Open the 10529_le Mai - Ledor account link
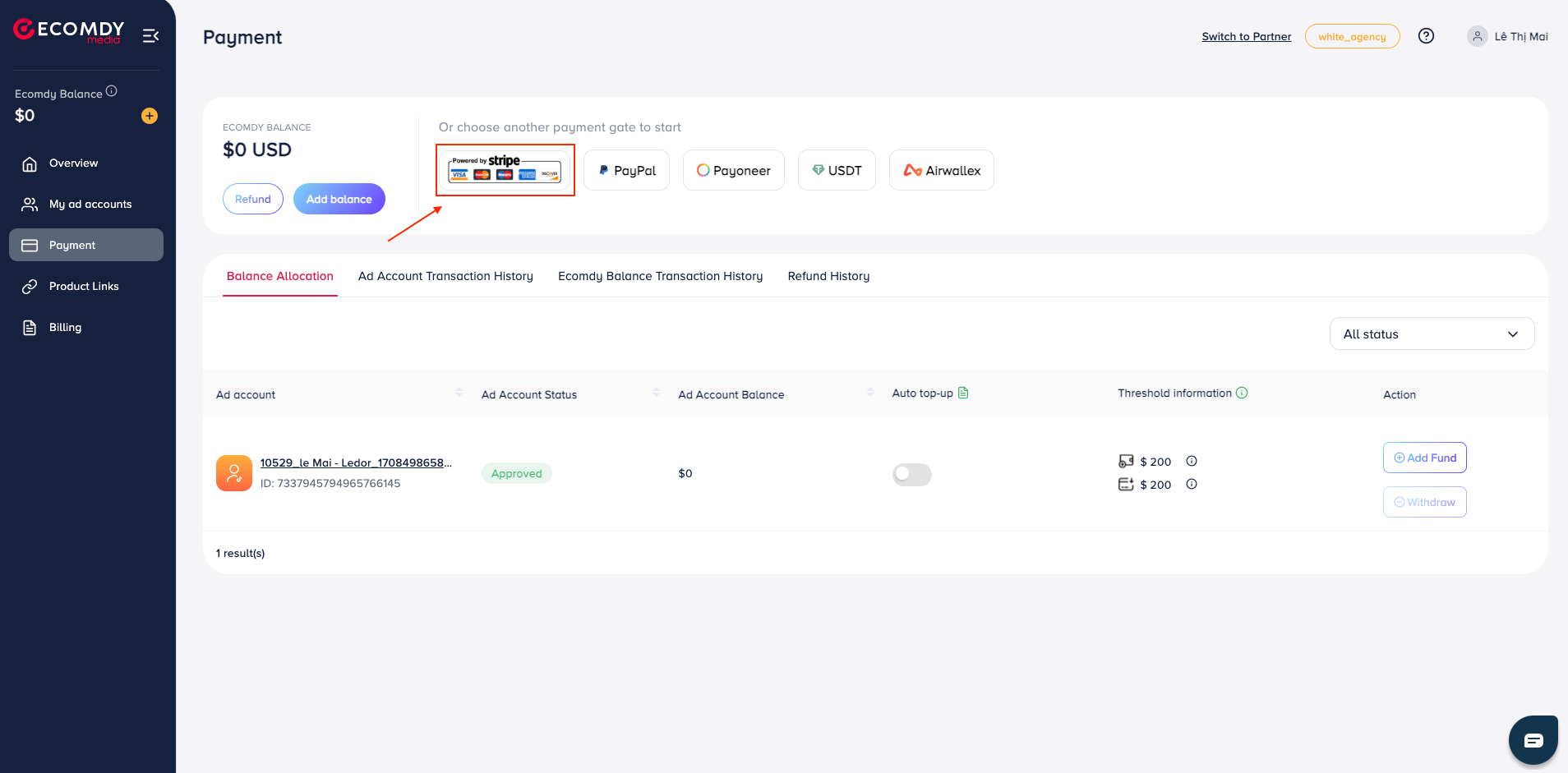This screenshot has width=1568, height=773. (x=356, y=462)
